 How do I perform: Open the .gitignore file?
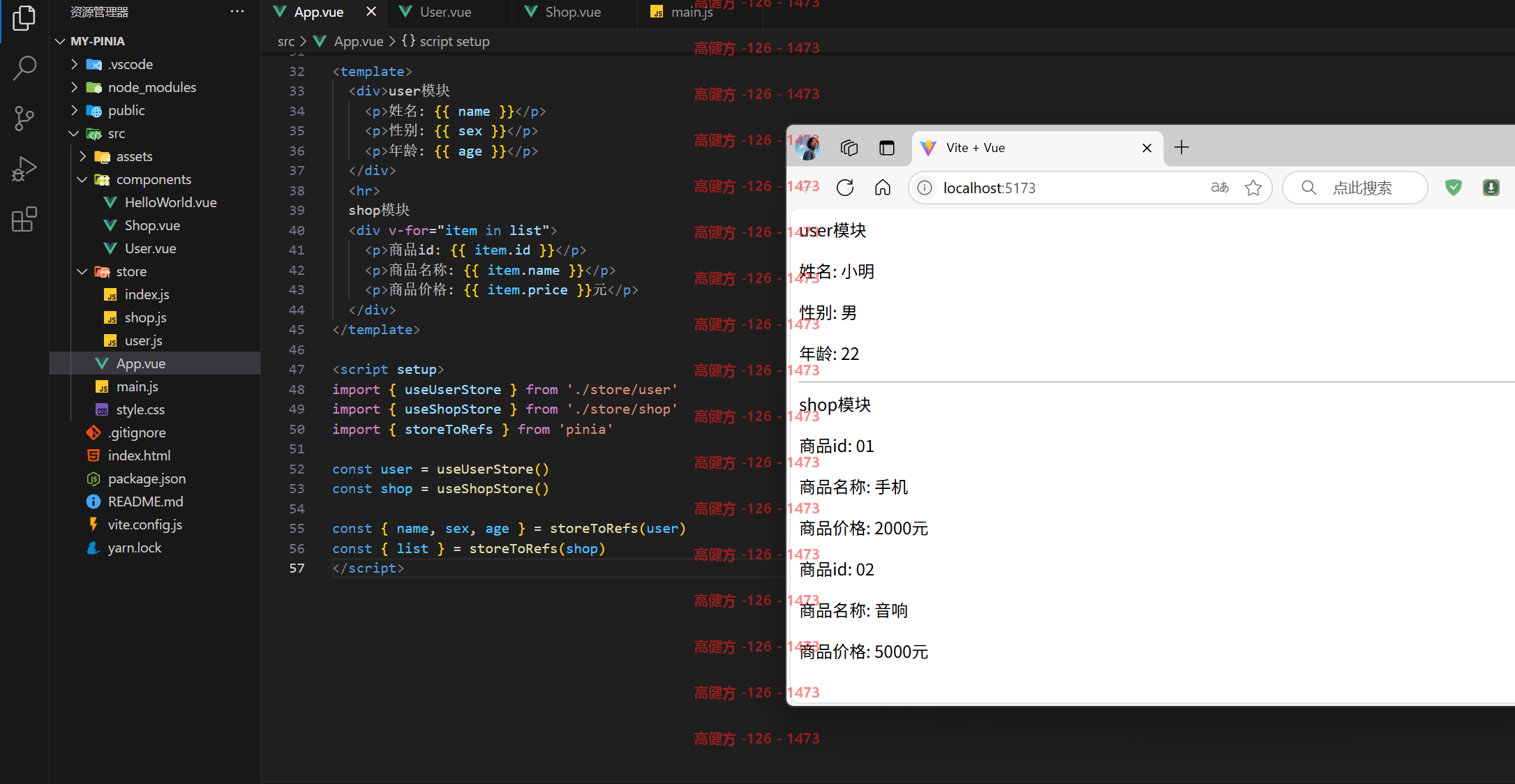click(x=136, y=432)
